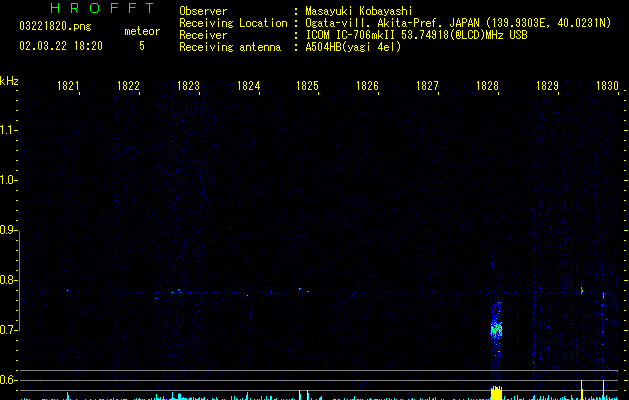Click the 1828 time marker
This screenshot has width=629, height=400.
coord(487,86)
